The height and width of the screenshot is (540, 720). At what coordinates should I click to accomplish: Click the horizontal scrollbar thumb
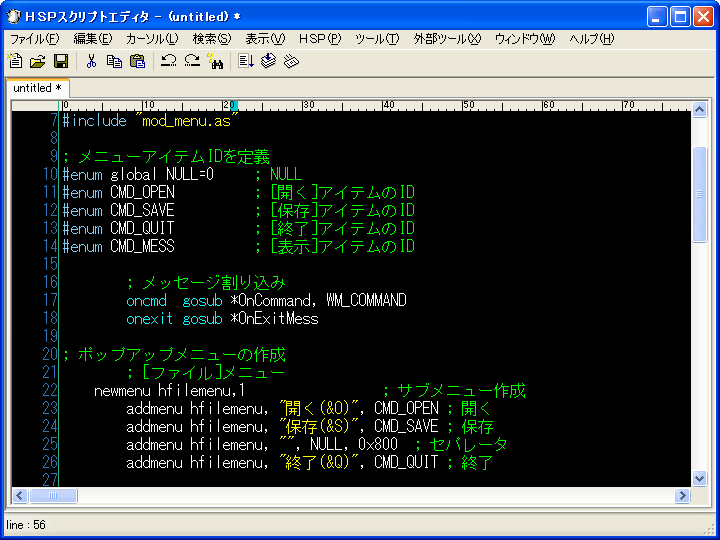53,495
